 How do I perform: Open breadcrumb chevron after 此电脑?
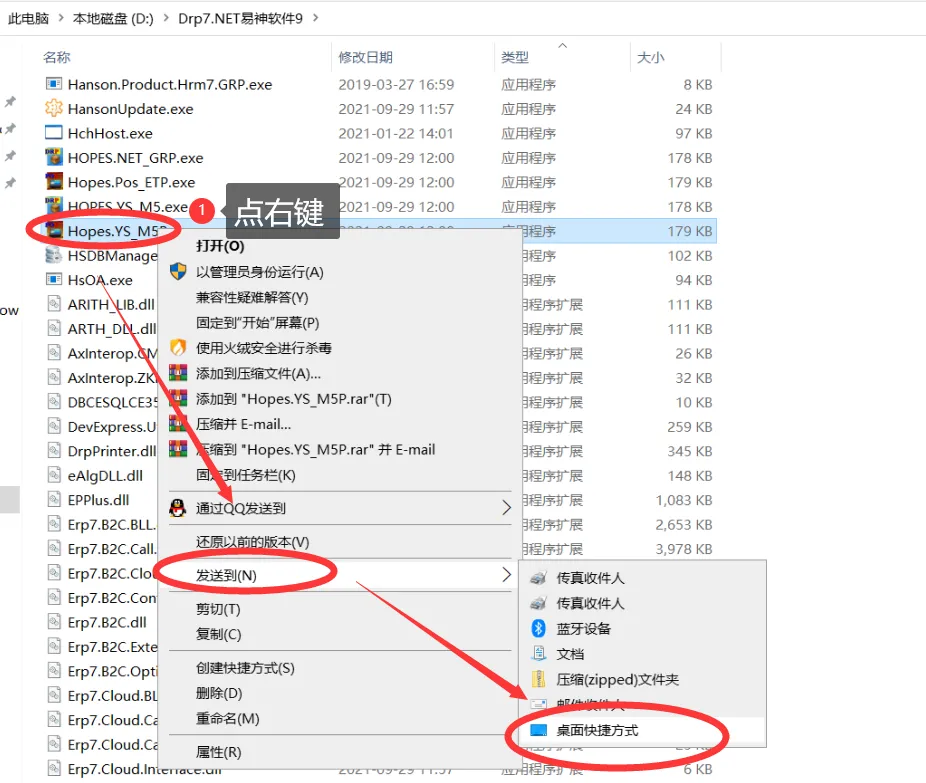pos(60,18)
